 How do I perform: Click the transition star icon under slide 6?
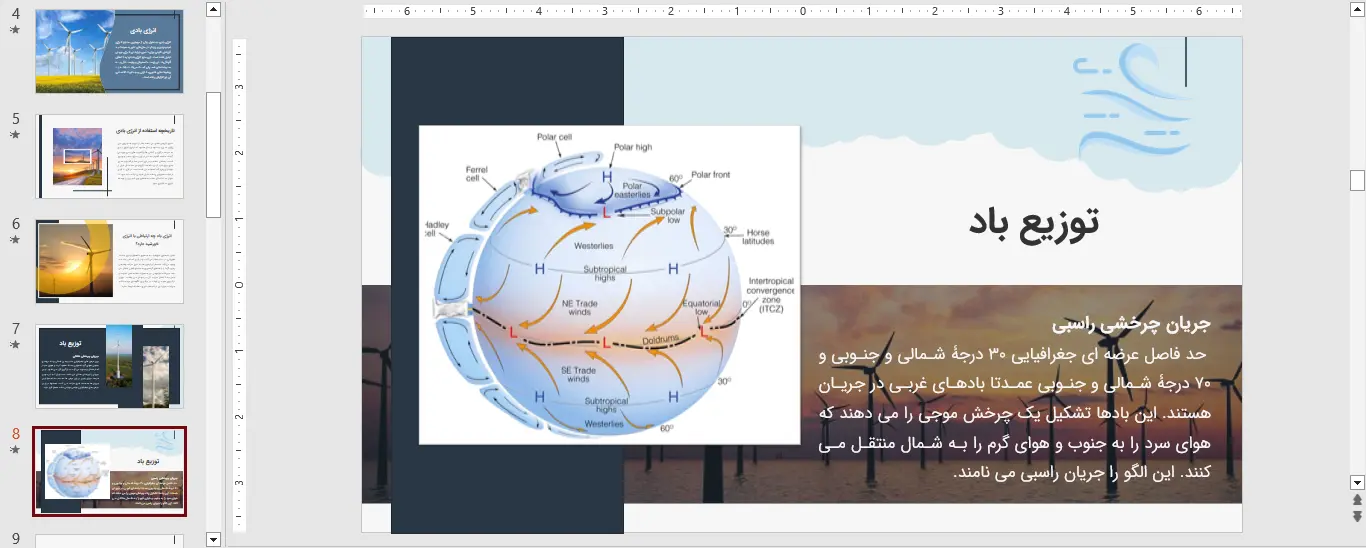pyautogui.click(x=15, y=240)
